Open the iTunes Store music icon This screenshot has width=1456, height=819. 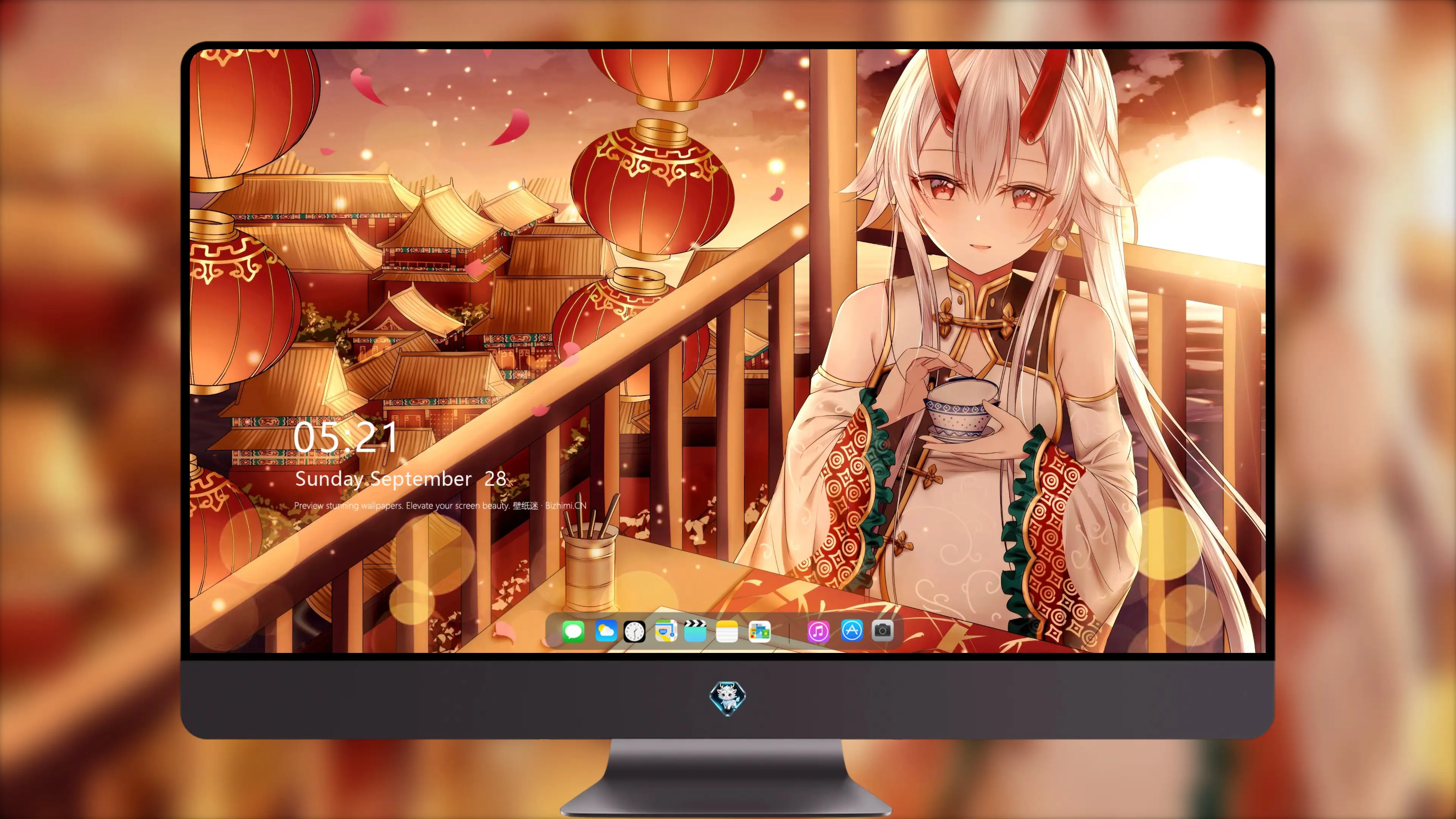coord(819,631)
